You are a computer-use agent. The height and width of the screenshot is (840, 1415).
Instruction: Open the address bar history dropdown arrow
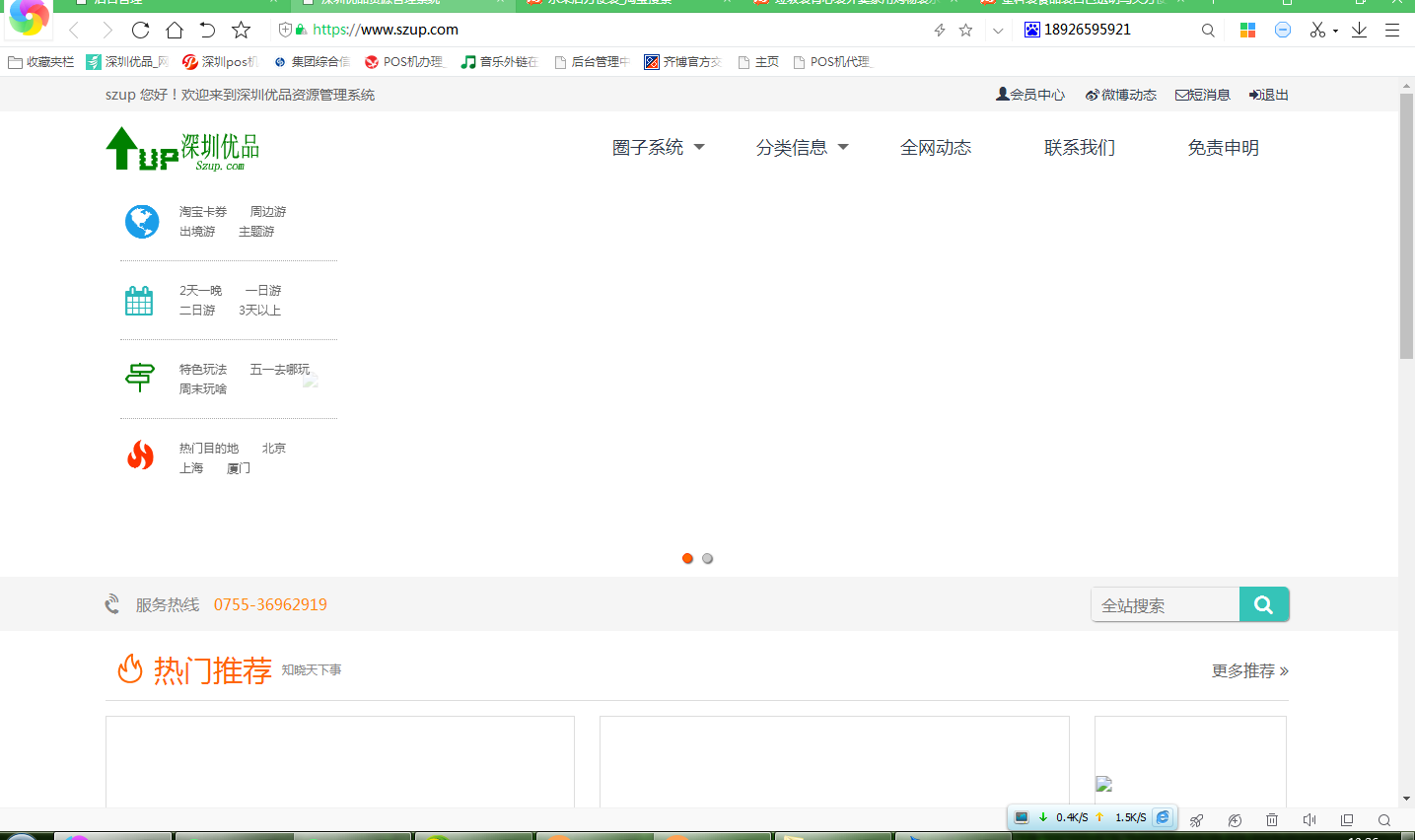tap(998, 31)
